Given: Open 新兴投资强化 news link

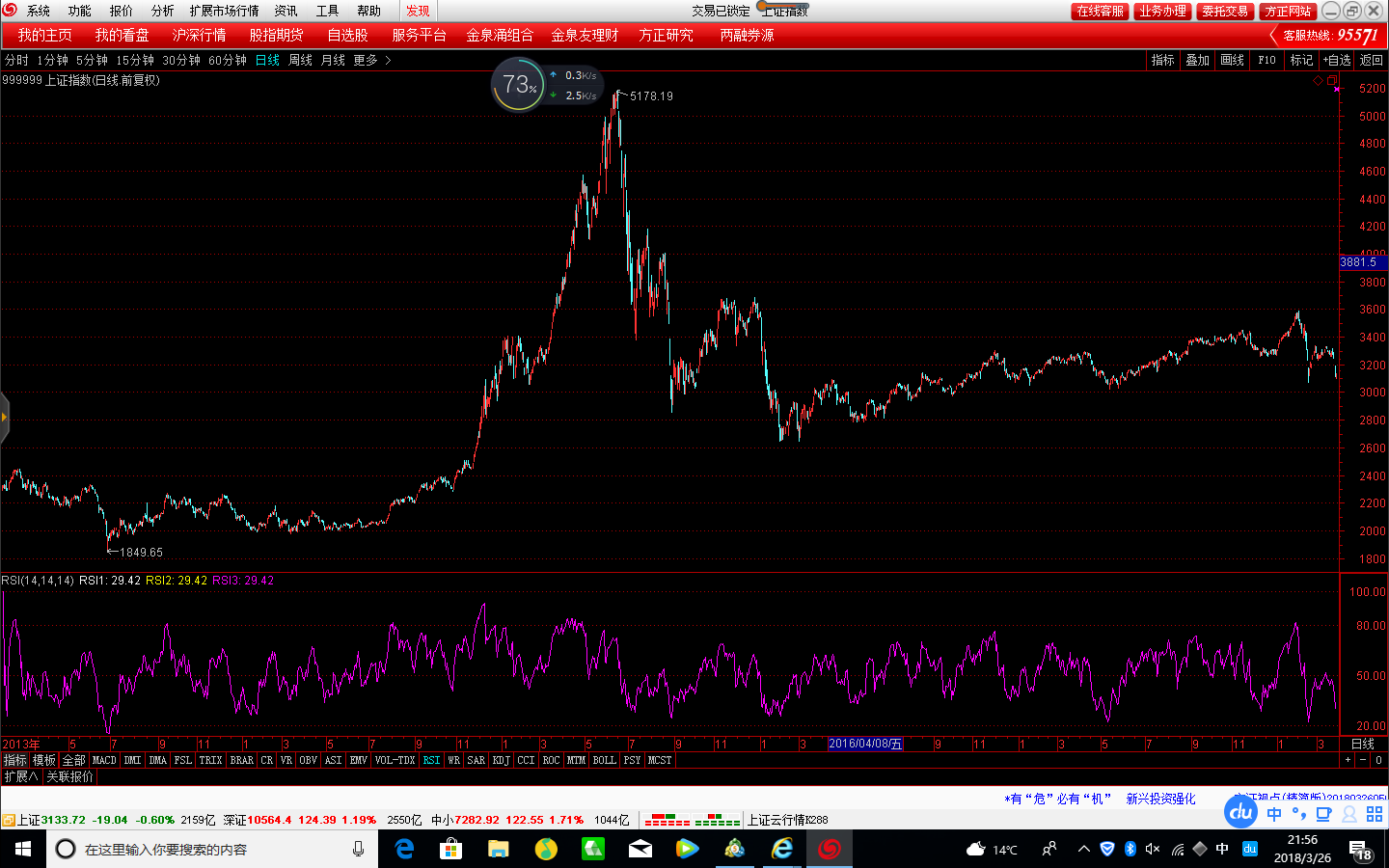Looking at the screenshot, I should point(1160,799).
